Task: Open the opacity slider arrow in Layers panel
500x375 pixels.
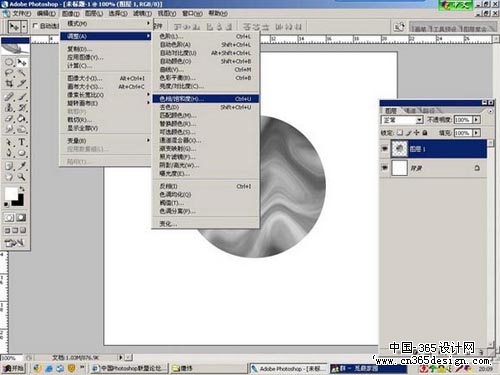Action: point(477,120)
